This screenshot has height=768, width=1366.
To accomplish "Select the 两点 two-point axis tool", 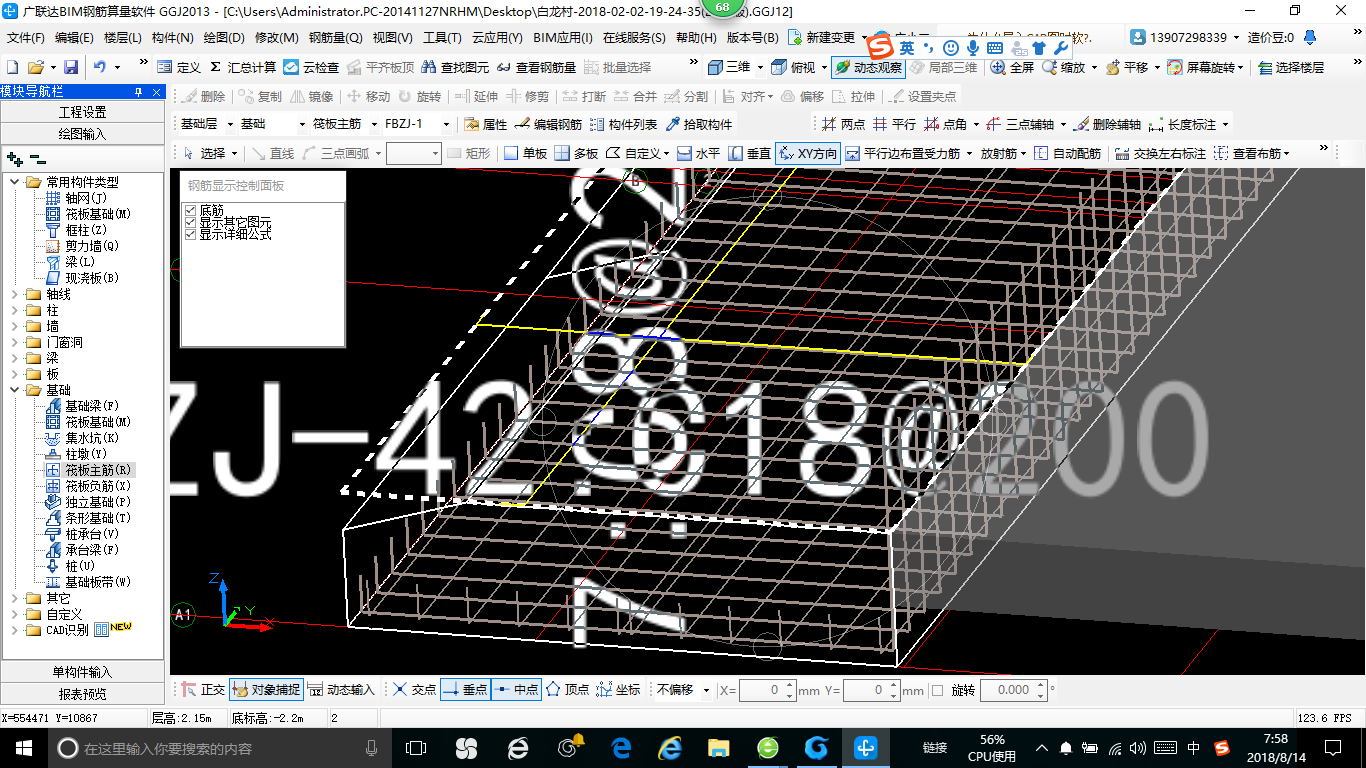I will pos(843,124).
